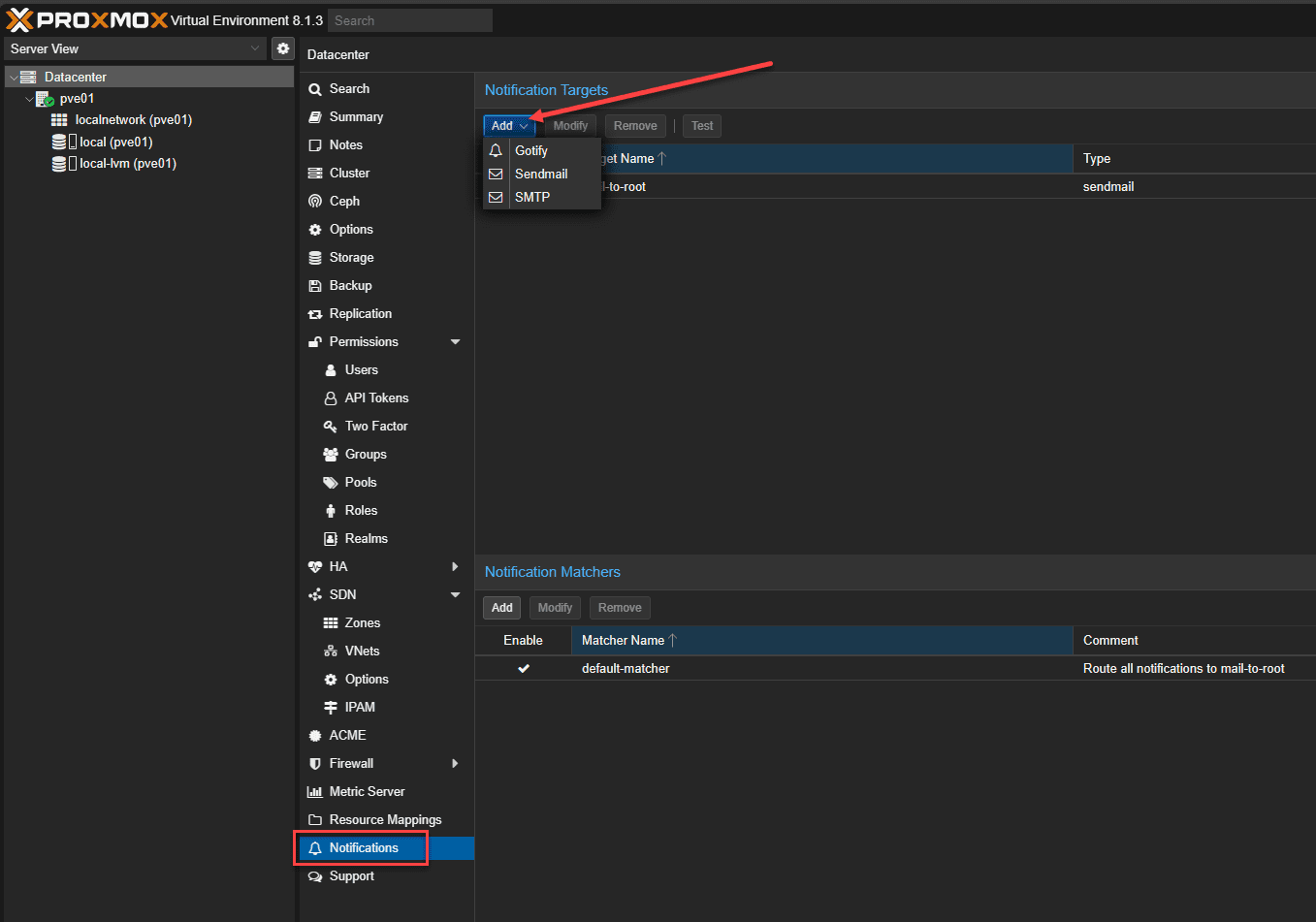Click the gear settings icon beside Server View

pyautogui.click(x=282, y=48)
